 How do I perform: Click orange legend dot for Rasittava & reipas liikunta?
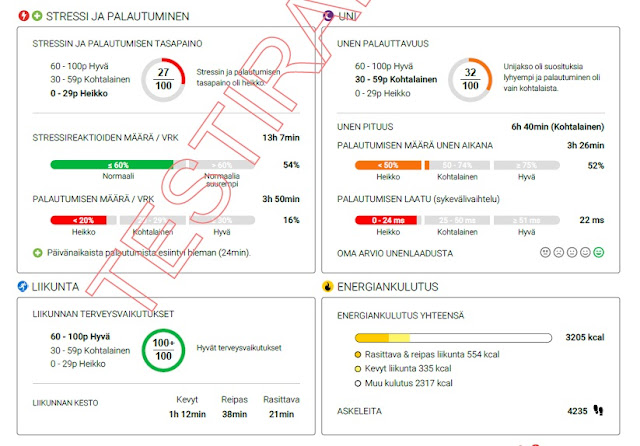(x=358, y=355)
